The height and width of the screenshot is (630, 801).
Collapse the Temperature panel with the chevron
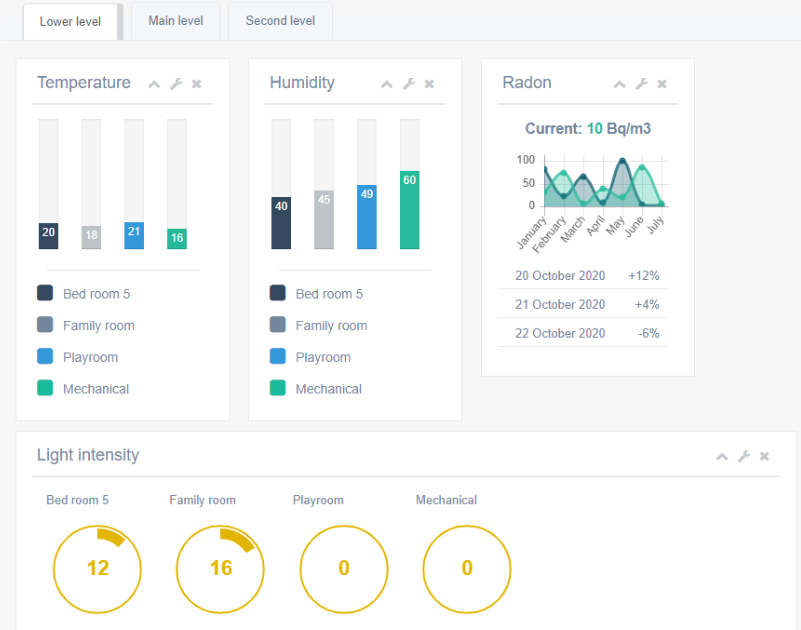click(154, 84)
